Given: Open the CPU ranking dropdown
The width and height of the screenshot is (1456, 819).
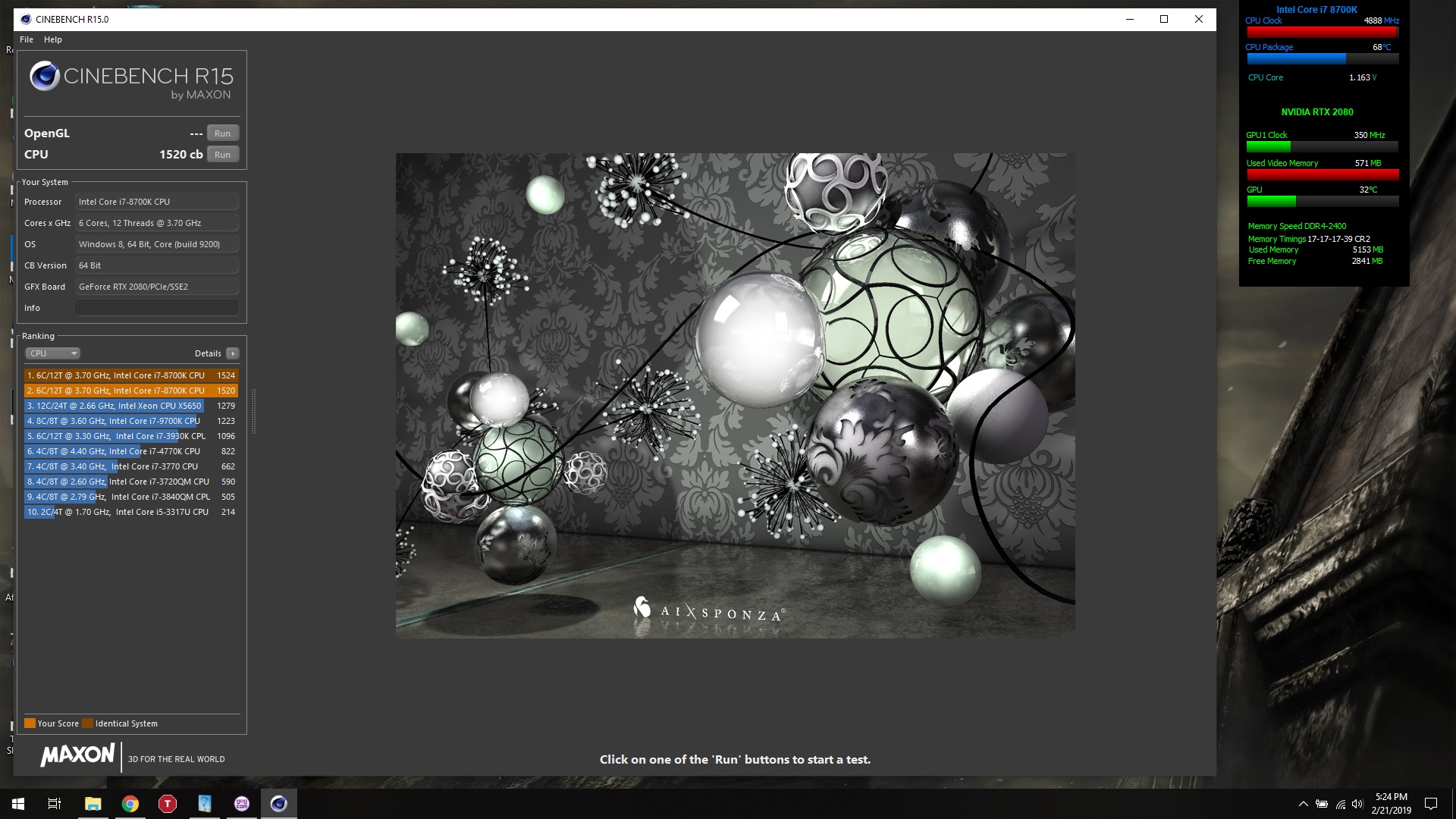Looking at the screenshot, I should pyautogui.click(x=52, y=353).
